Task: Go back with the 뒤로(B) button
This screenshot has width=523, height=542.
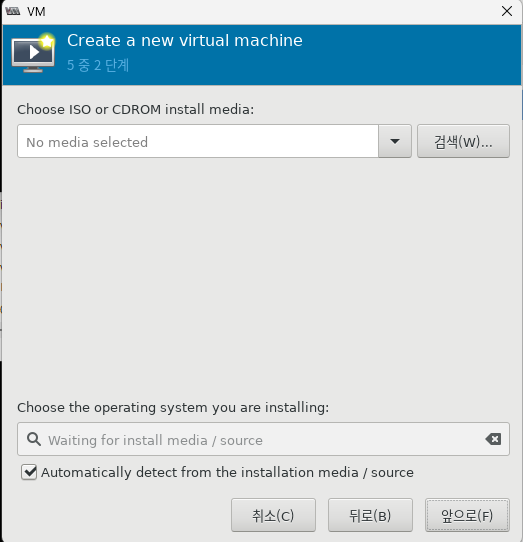Action: pos(370,515)
